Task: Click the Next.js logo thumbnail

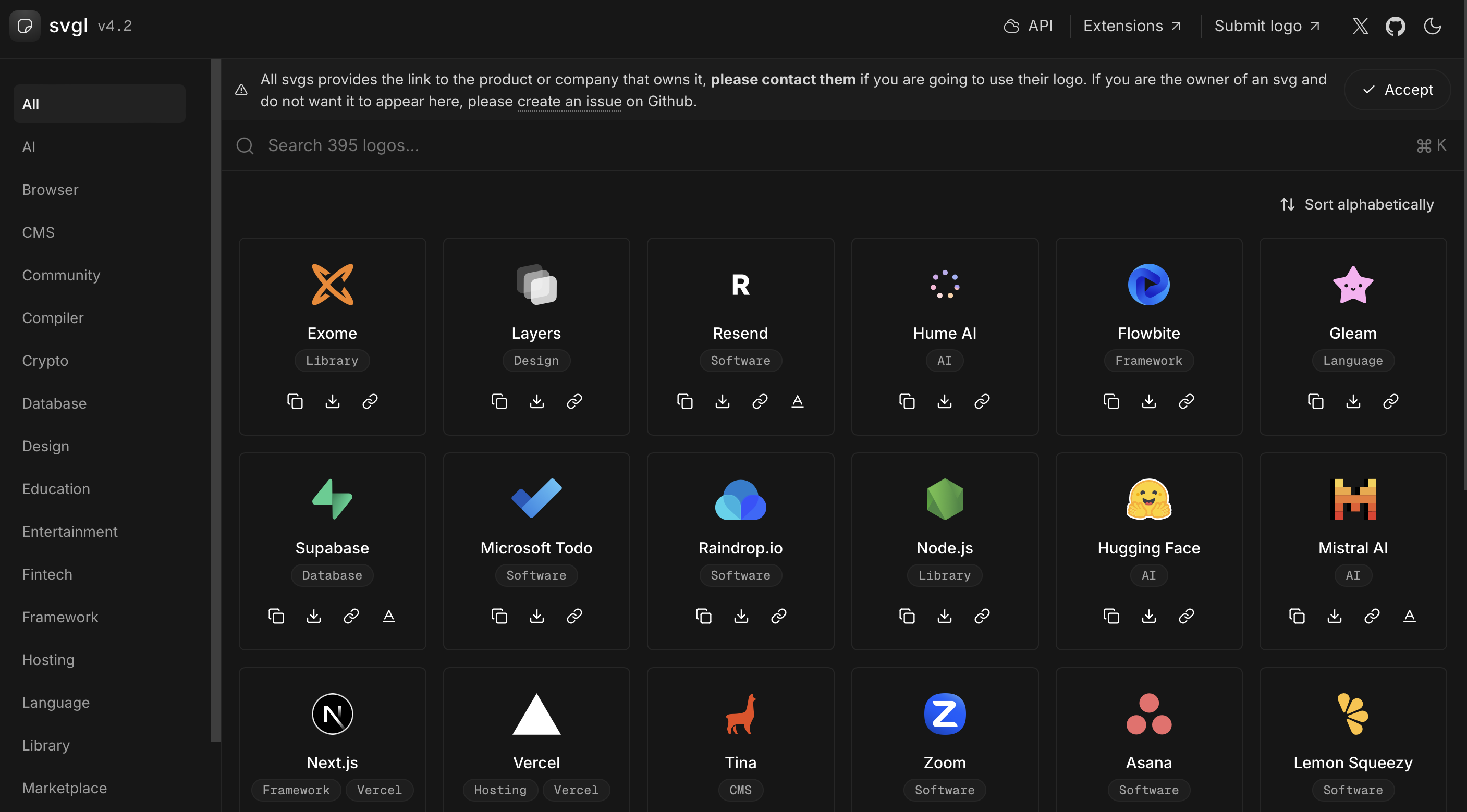Action: pos(333,714)
